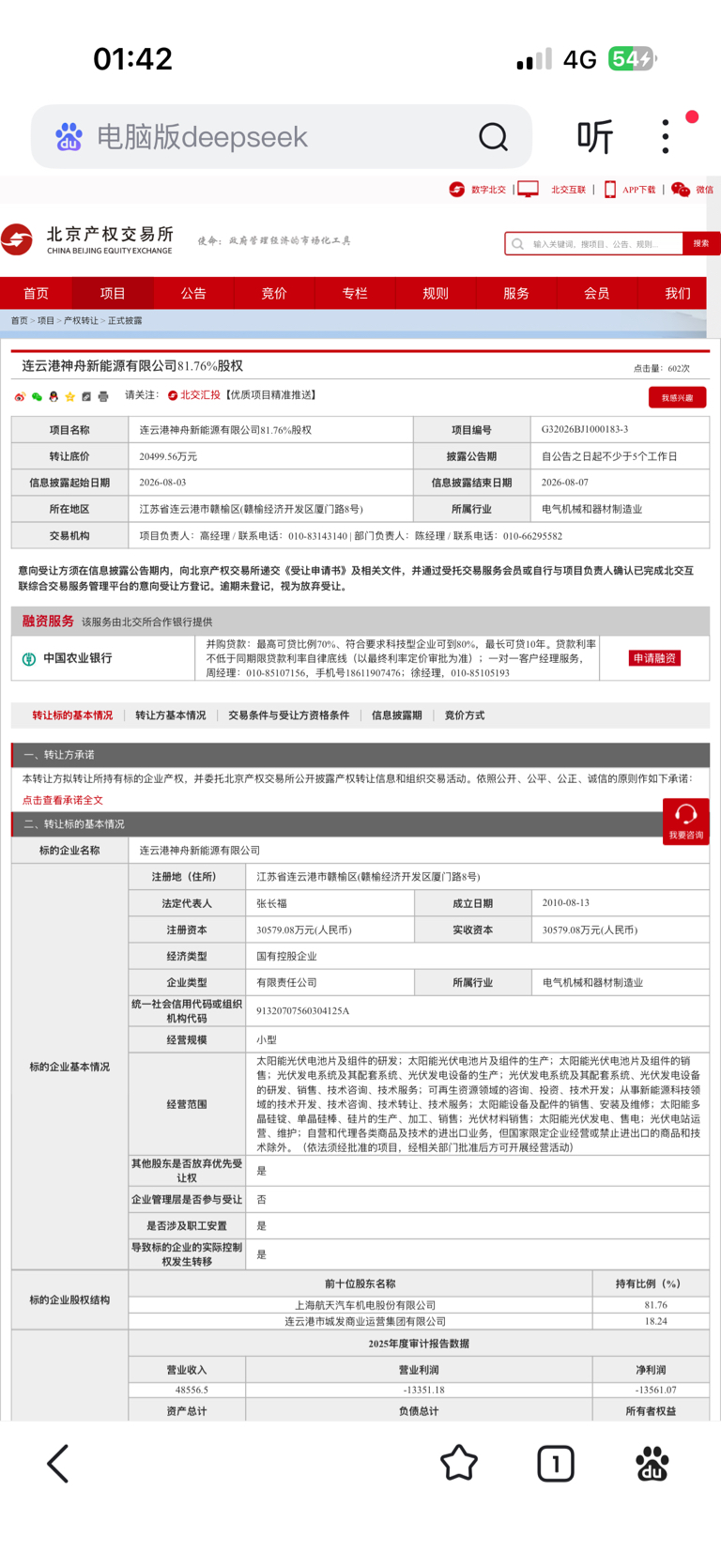The height and width of the screenshot is (1568, 721).
Task: Click the 20499.56万元 price cell
Action: click(270, 456)
